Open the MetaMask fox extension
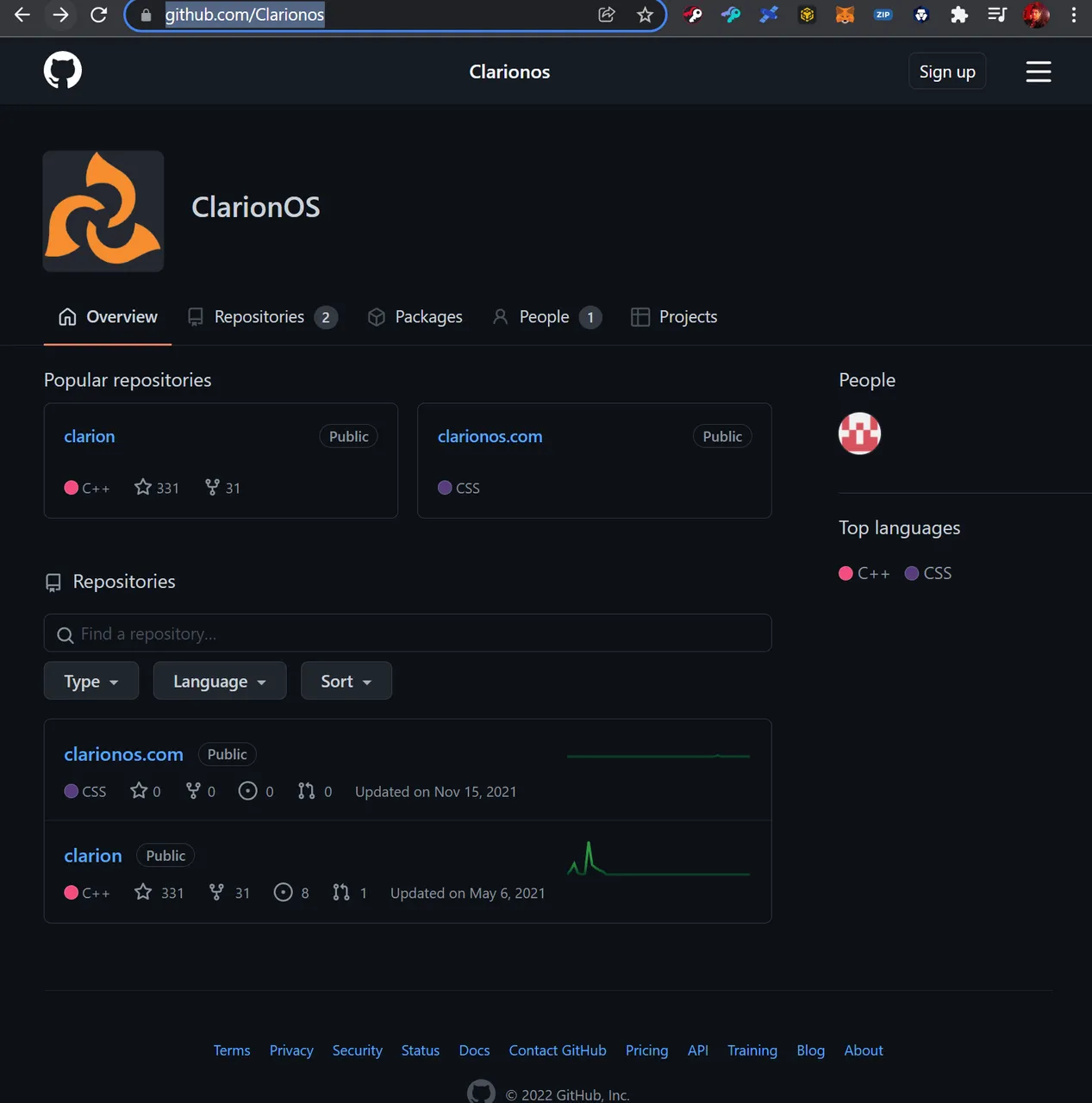This screenshot has width=1092, height=1103. coord(845,15)
